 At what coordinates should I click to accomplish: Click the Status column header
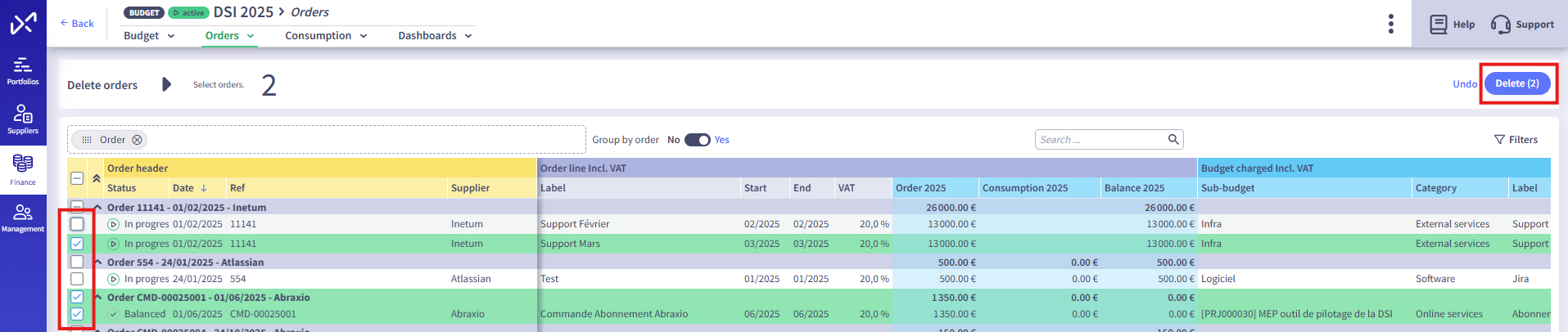coord(121,188)
